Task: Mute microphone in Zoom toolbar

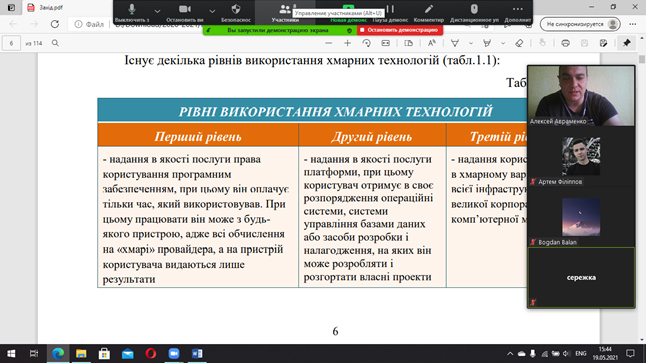Action: (132, 12)
